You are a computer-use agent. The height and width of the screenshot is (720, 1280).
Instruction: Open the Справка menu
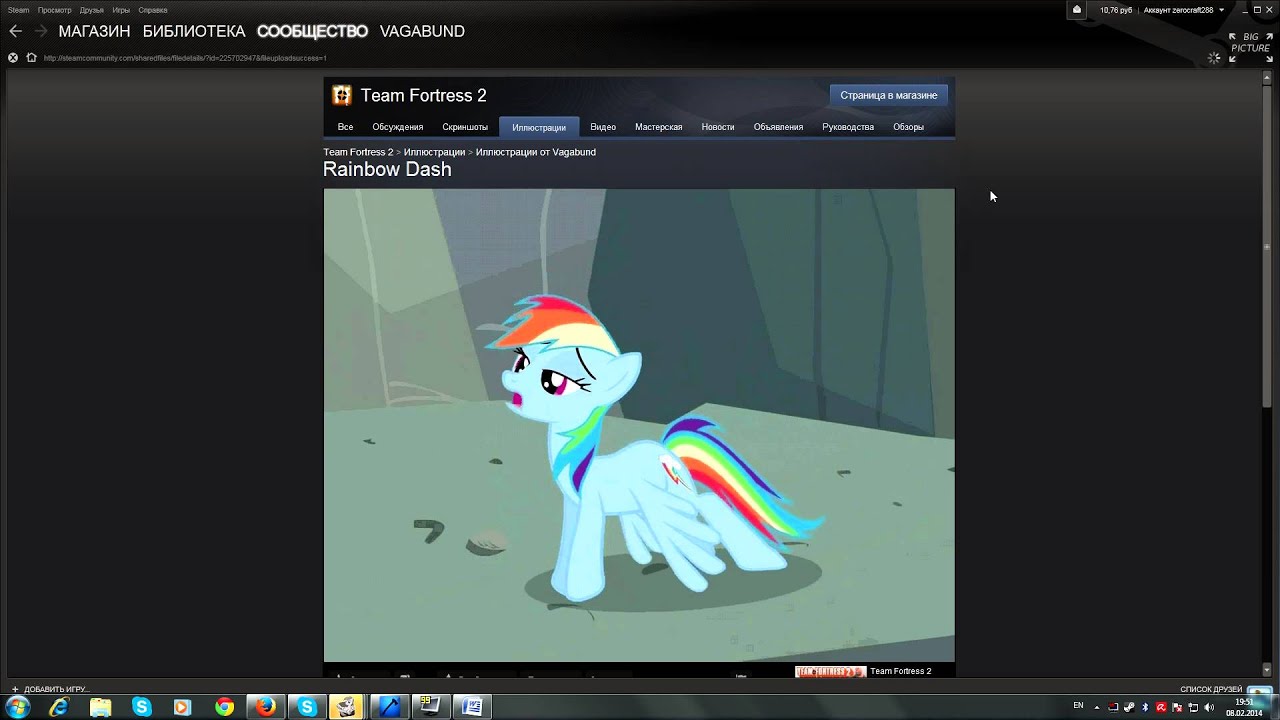(x=153, y=10)
